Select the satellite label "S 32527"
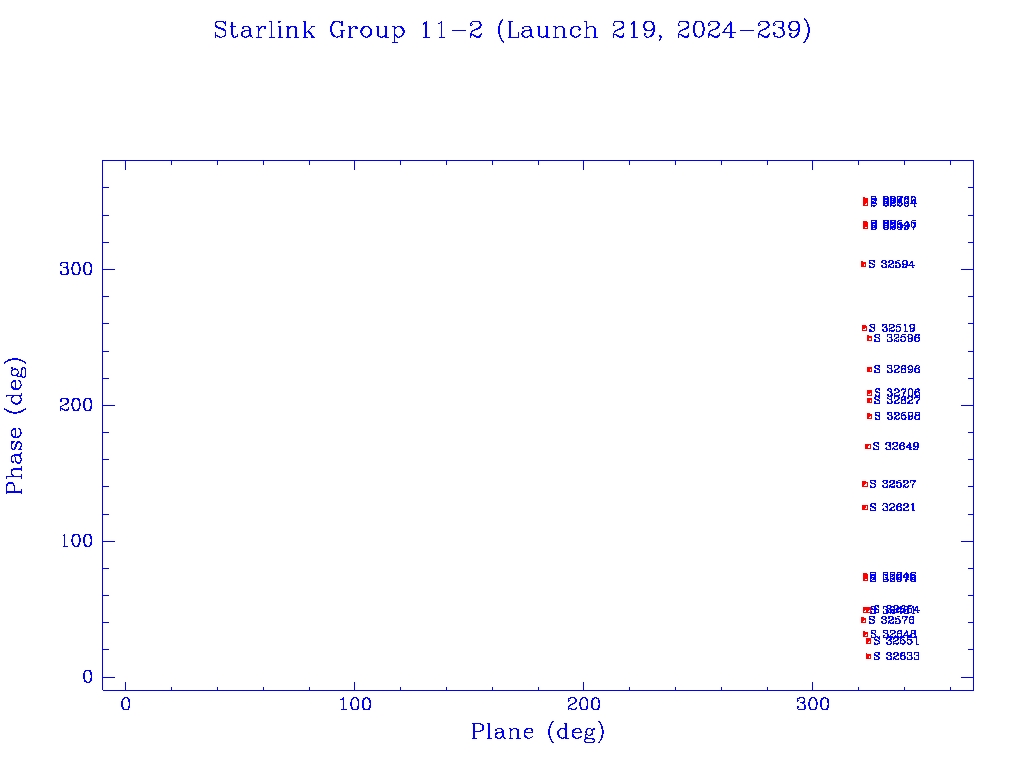The width and height of the screenshot is (1024, 768). (x=893, y=485)
